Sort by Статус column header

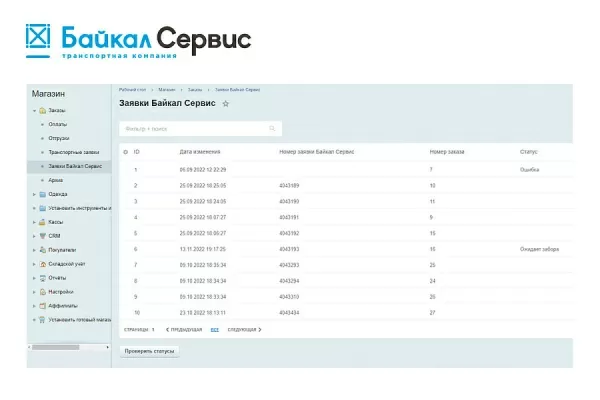pos(528,152)
